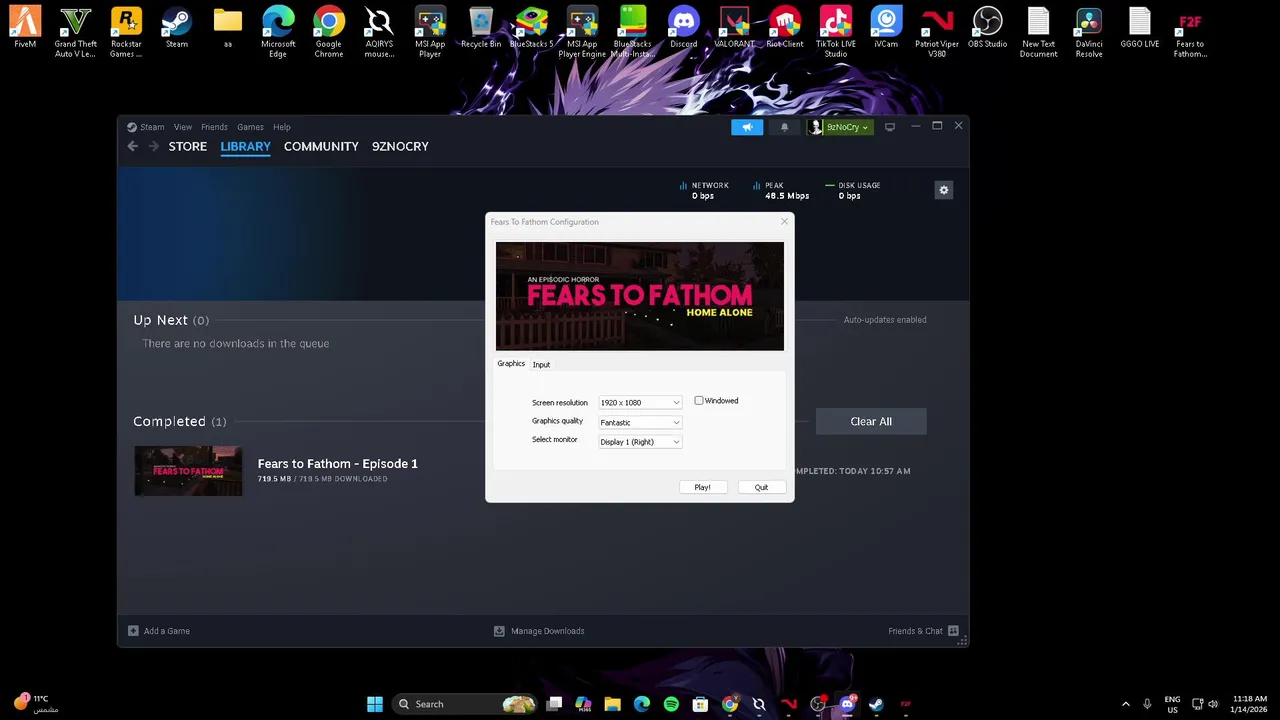Click the Big Picture mode monitor icon

pos(890,127)
